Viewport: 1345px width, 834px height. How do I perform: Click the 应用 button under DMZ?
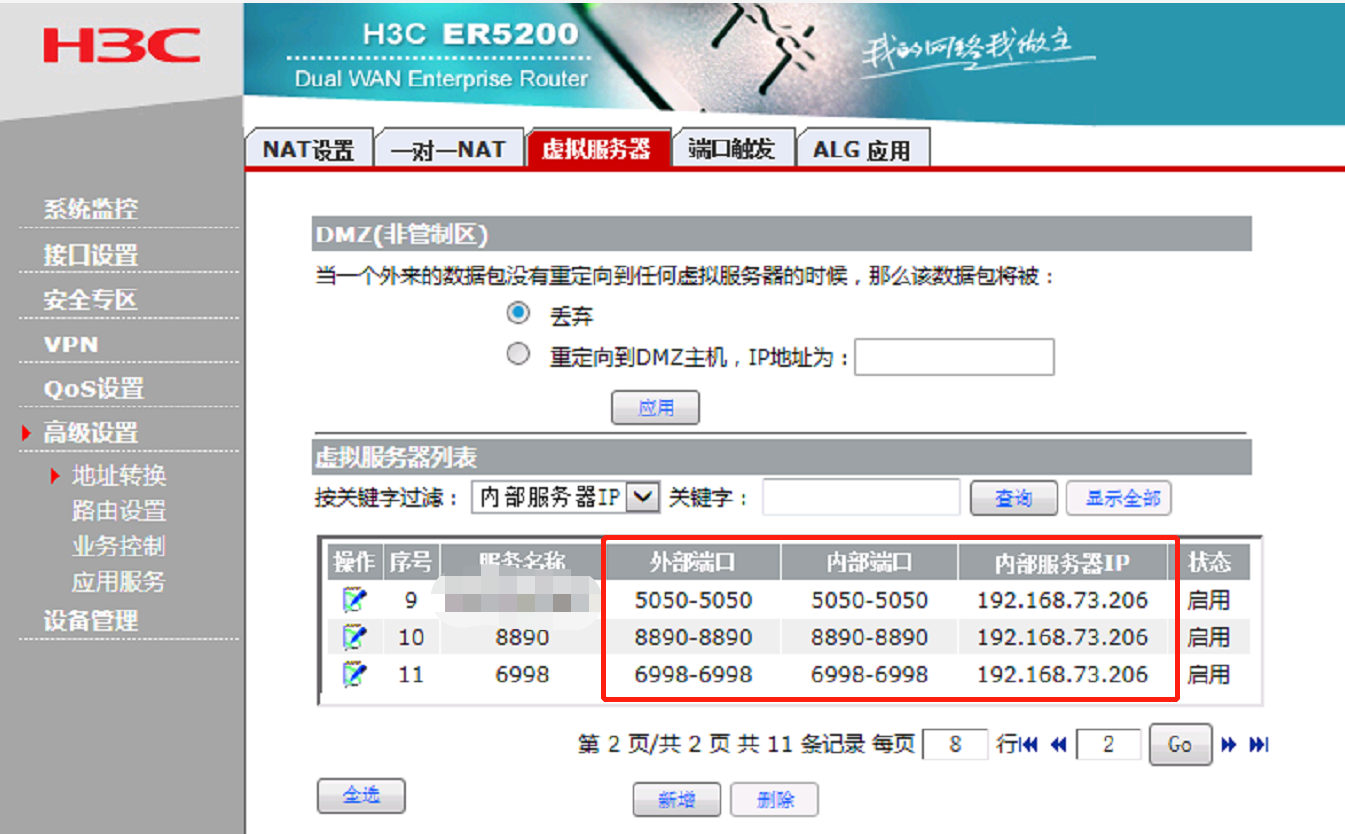(x=655, y=408)
